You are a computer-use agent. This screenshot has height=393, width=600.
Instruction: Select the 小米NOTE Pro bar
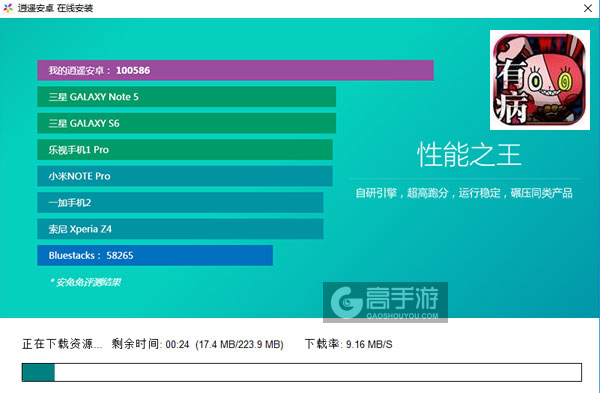pyautogui.click(x=185, y=176)
